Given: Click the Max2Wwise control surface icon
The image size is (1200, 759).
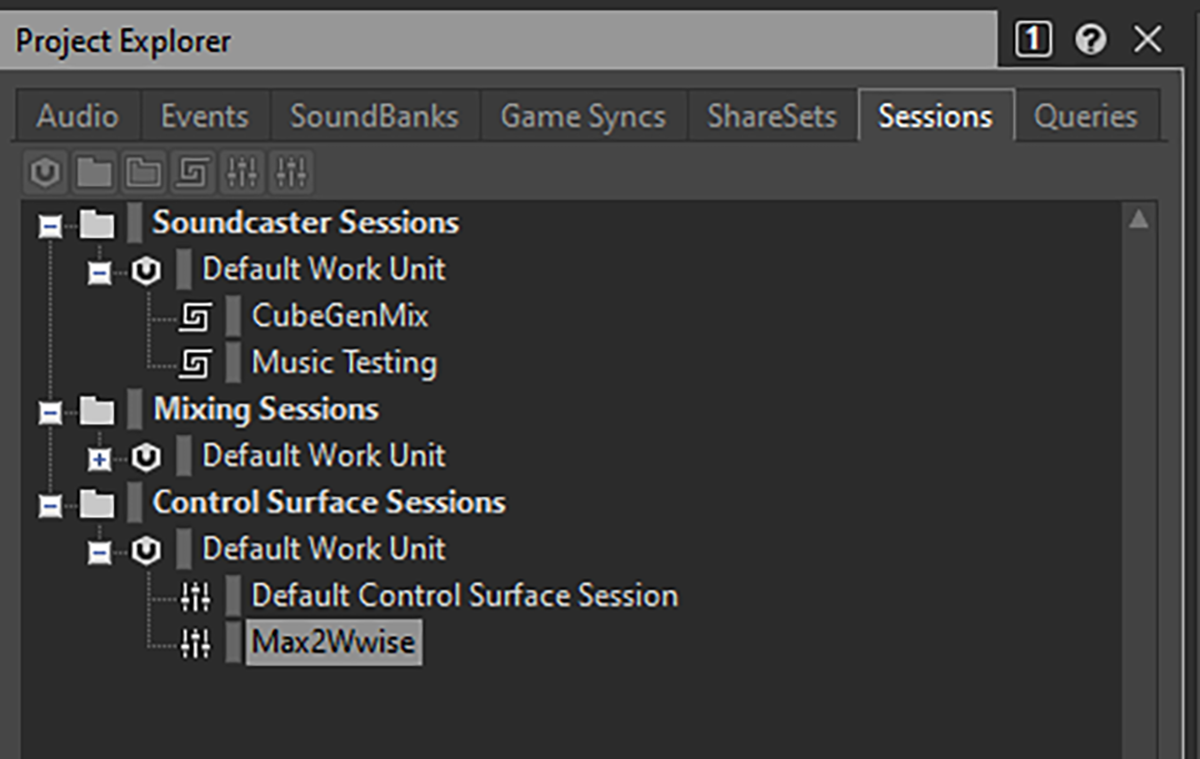Looking at the screenshot, I should click(x=195, y=643).
